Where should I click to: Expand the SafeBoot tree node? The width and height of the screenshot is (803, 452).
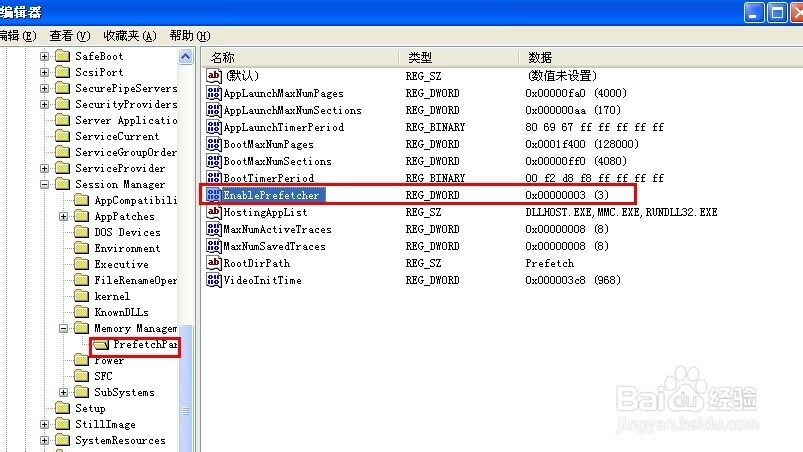click(45, 56)
